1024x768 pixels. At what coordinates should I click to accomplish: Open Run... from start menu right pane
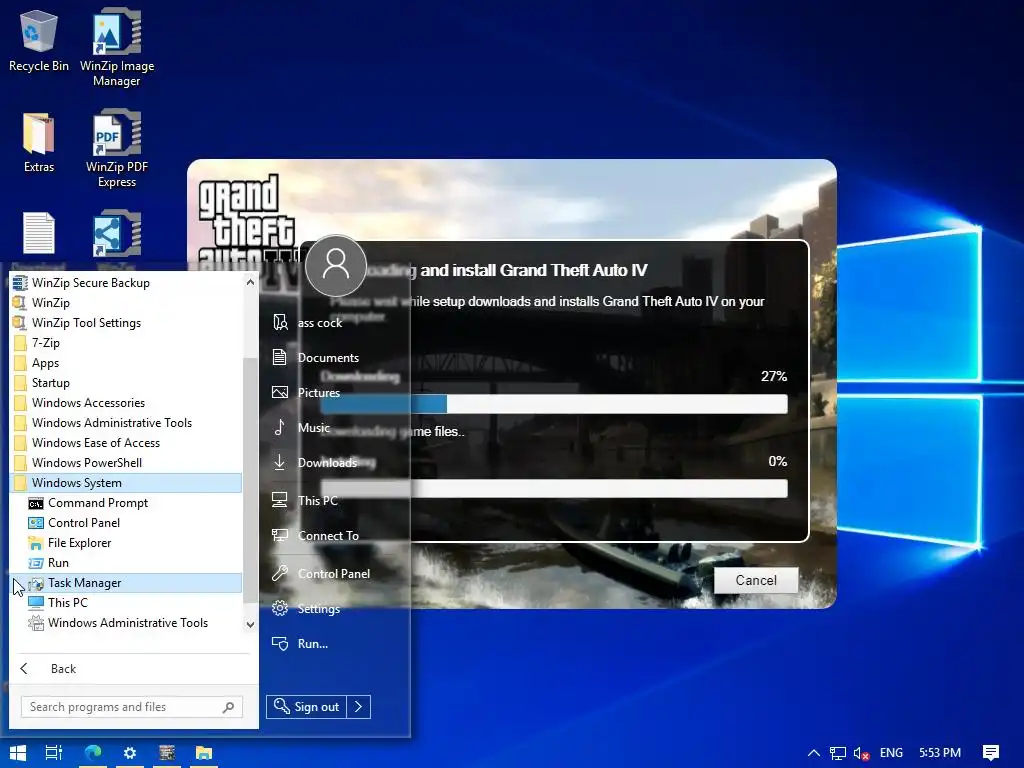[x=300, y=644]
